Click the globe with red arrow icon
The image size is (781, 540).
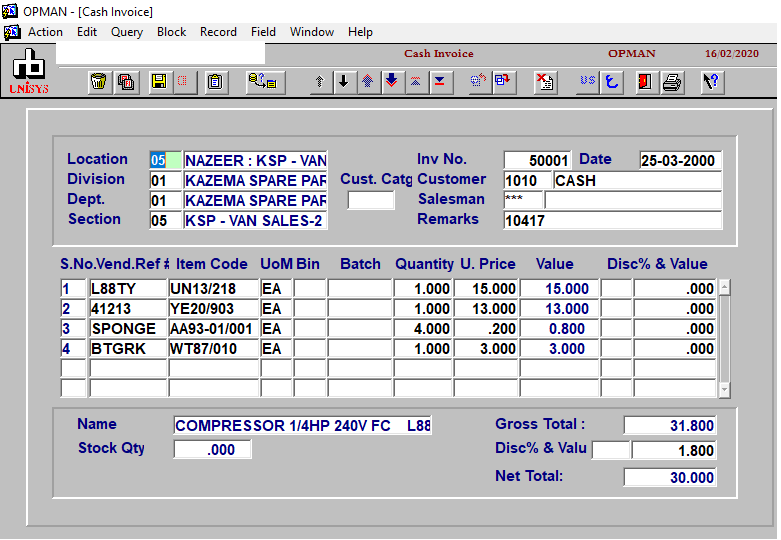[x=478, y=82]
